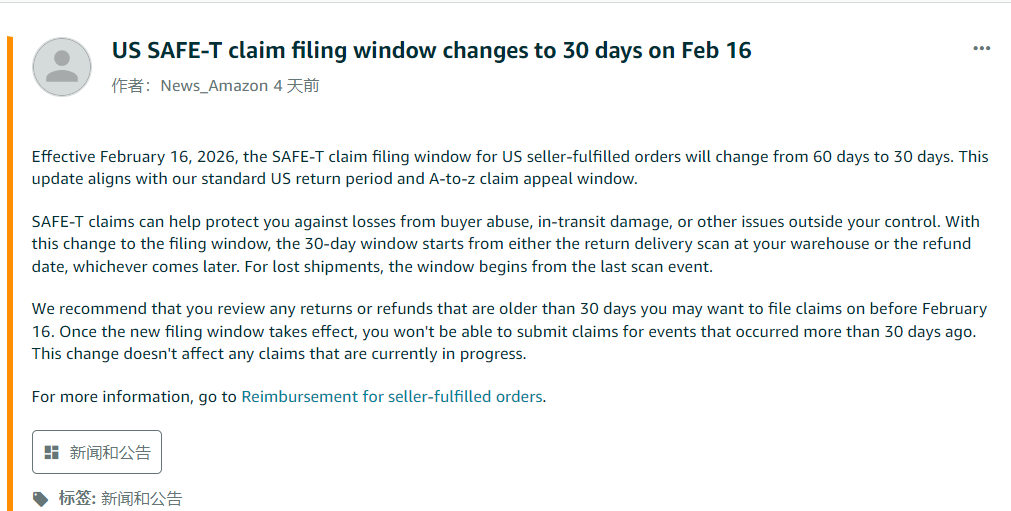Image resolution: width=1011 pixels, height=511 pixels.
Task: Select the 新闻和公告 tag after 标签 label
Action: (x=141, y=498)
